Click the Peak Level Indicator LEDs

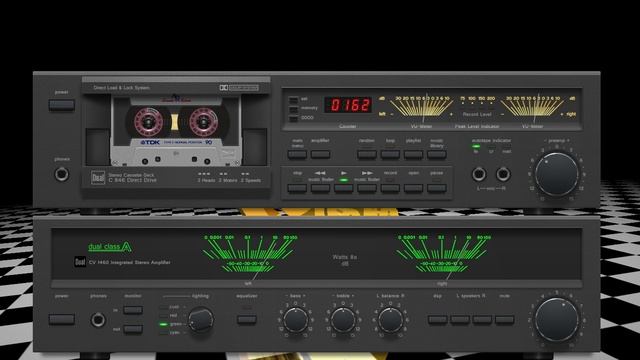pos(477,103)
